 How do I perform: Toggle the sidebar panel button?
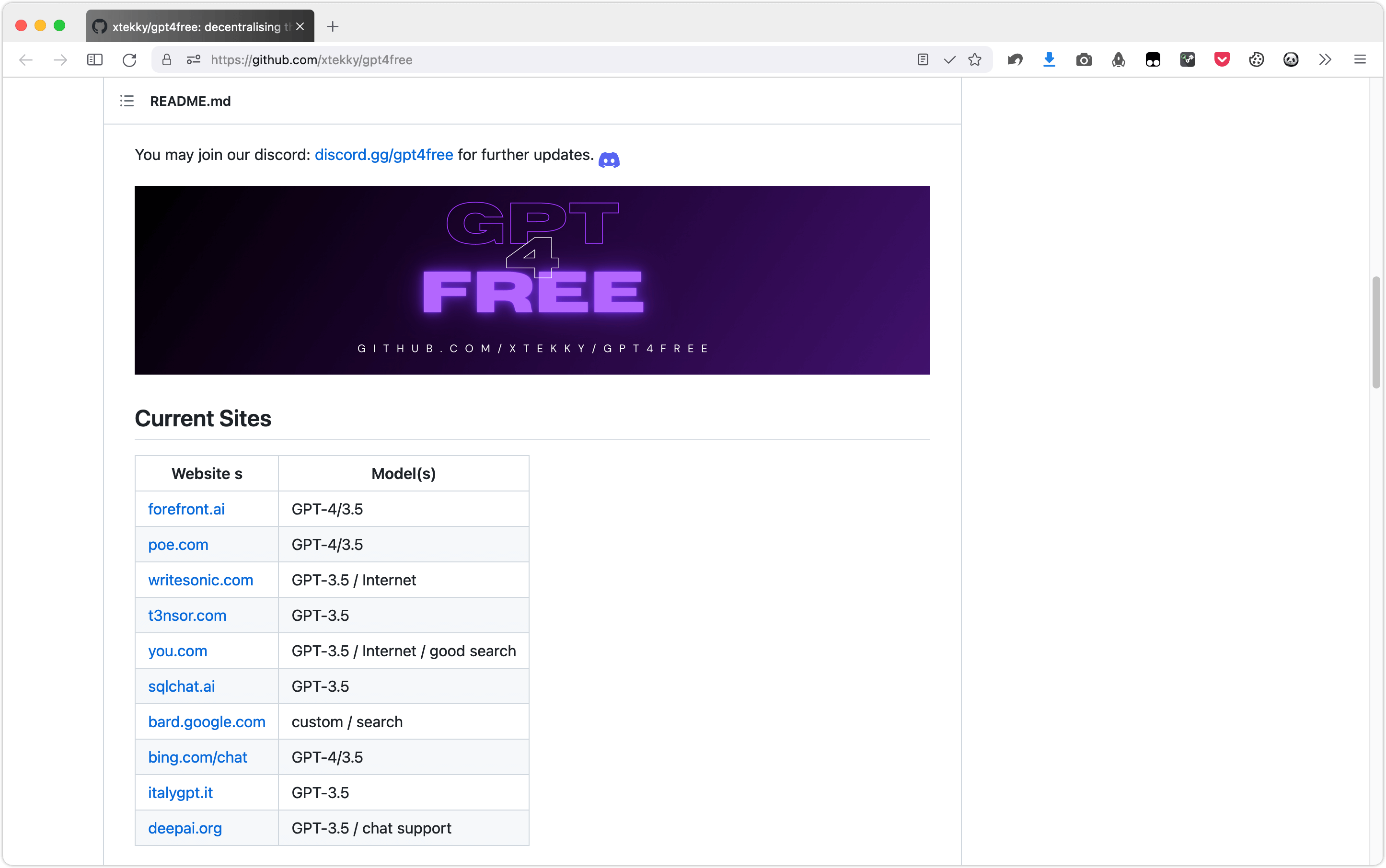95,60
